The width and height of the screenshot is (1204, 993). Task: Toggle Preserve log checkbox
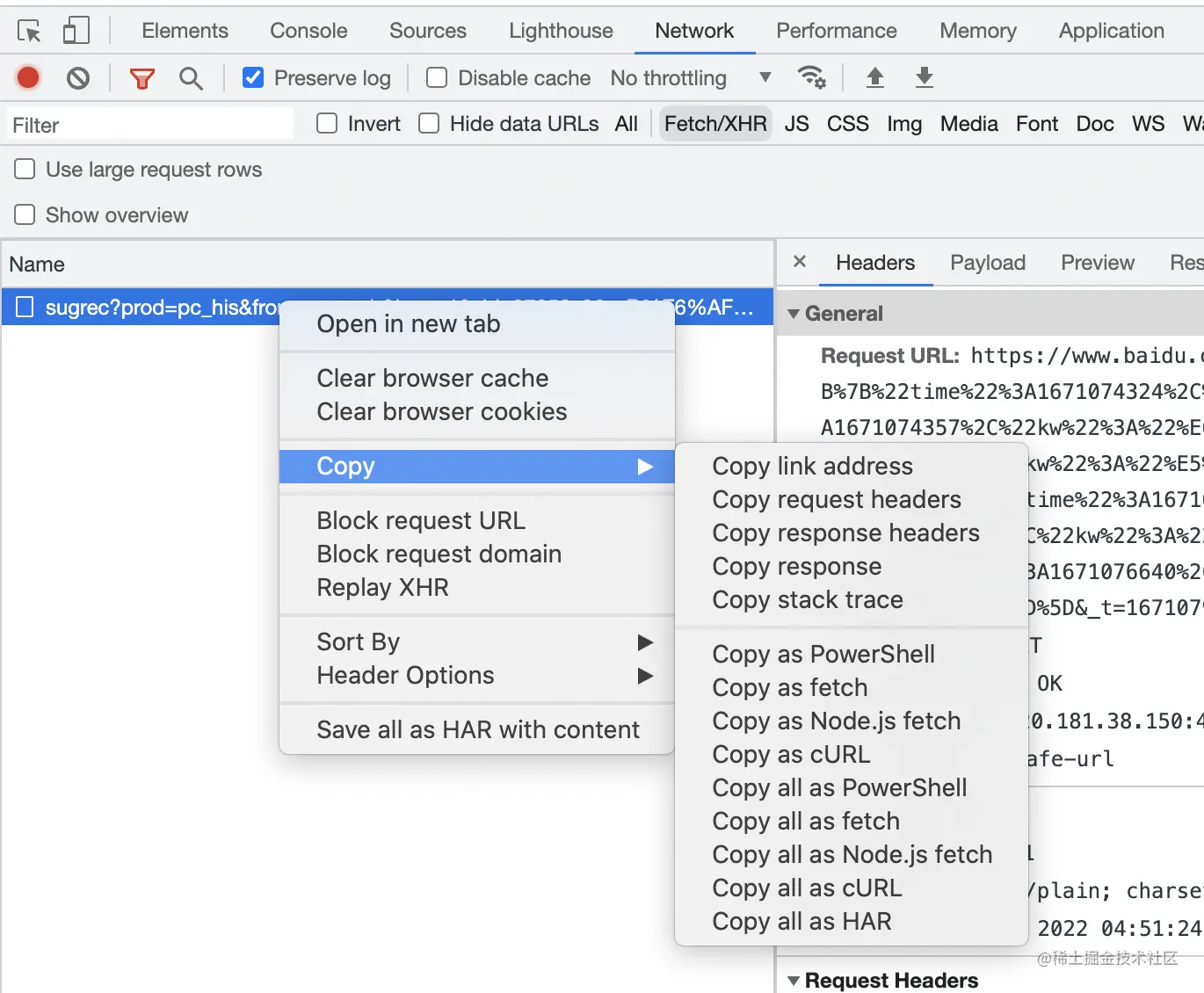click(x=253, y=77)
